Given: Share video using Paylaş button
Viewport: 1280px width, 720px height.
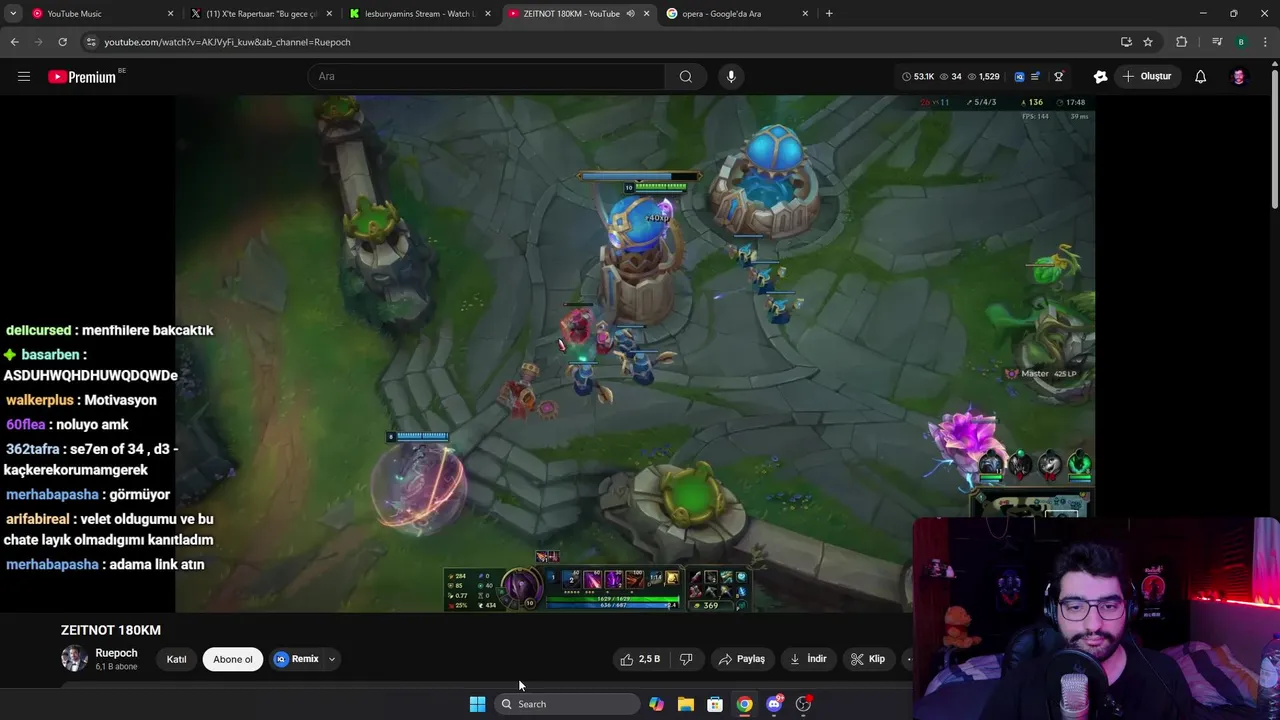Looking at the screenshot, I should coord(742,659).
